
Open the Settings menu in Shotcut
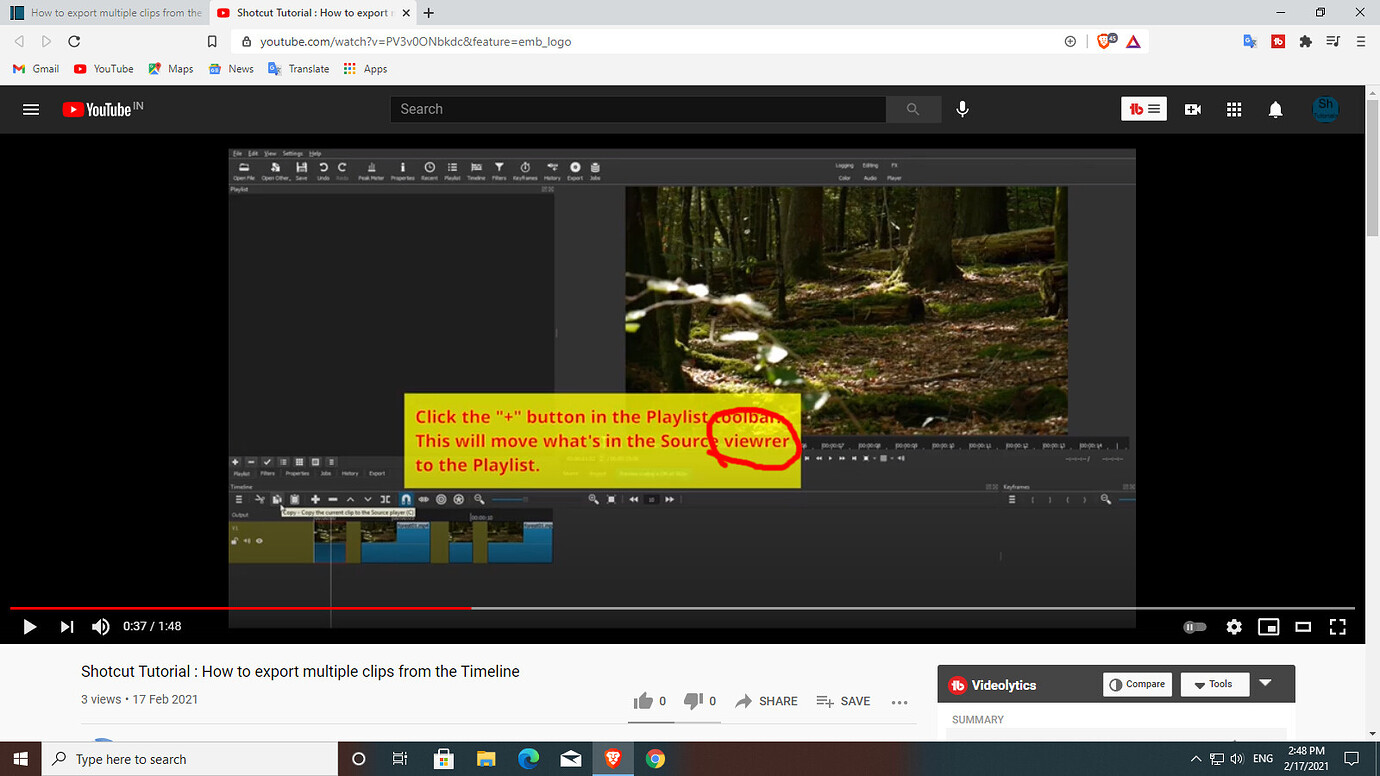point(293,153)
